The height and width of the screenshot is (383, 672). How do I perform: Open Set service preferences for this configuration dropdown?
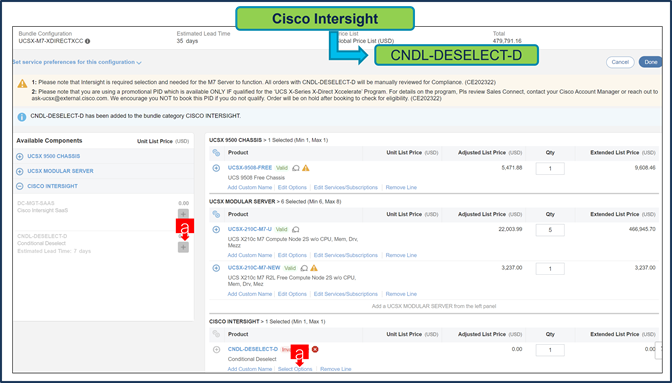[78, 62]
